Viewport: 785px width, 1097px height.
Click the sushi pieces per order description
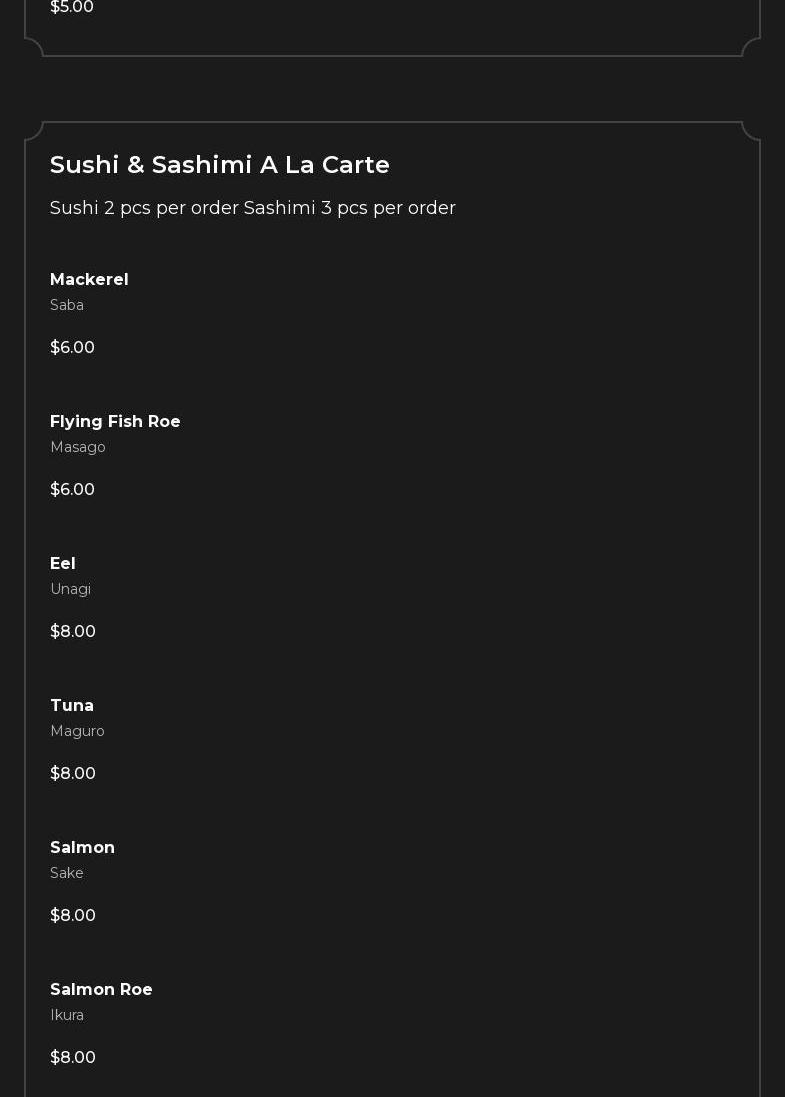(x=253, y=208)
